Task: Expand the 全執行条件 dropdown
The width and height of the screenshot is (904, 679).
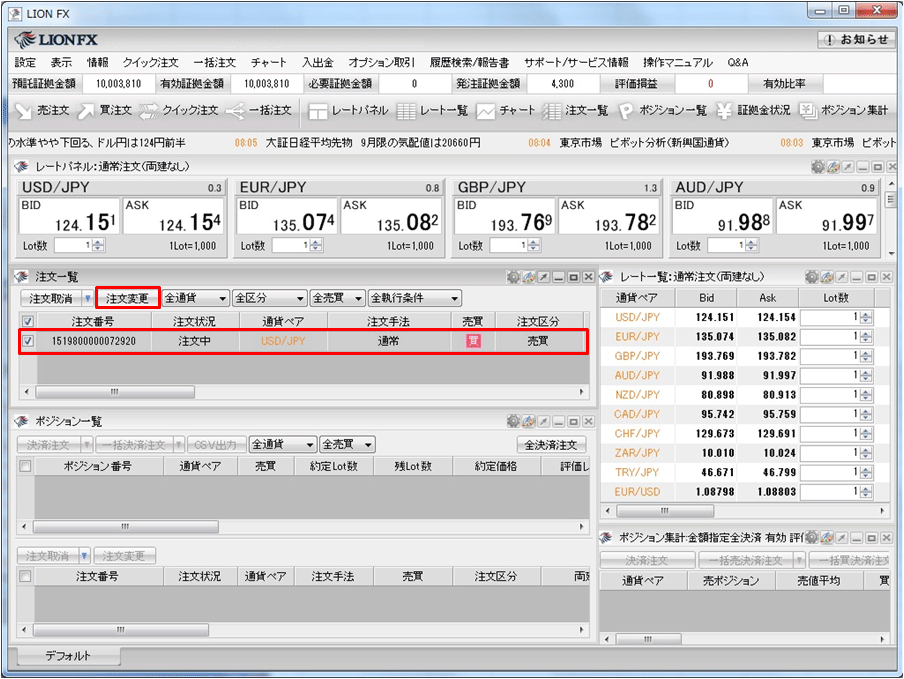Action: click(x=415, y=298)
